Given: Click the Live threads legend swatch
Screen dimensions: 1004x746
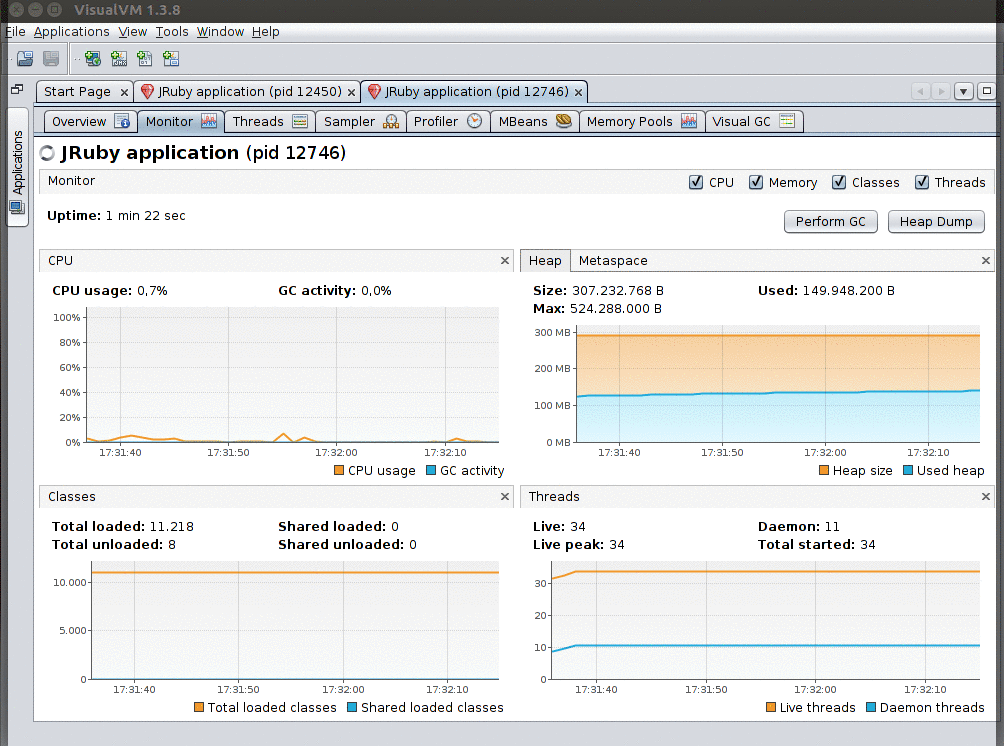Looking at the screenshot, I should click(x=771, y=708).
